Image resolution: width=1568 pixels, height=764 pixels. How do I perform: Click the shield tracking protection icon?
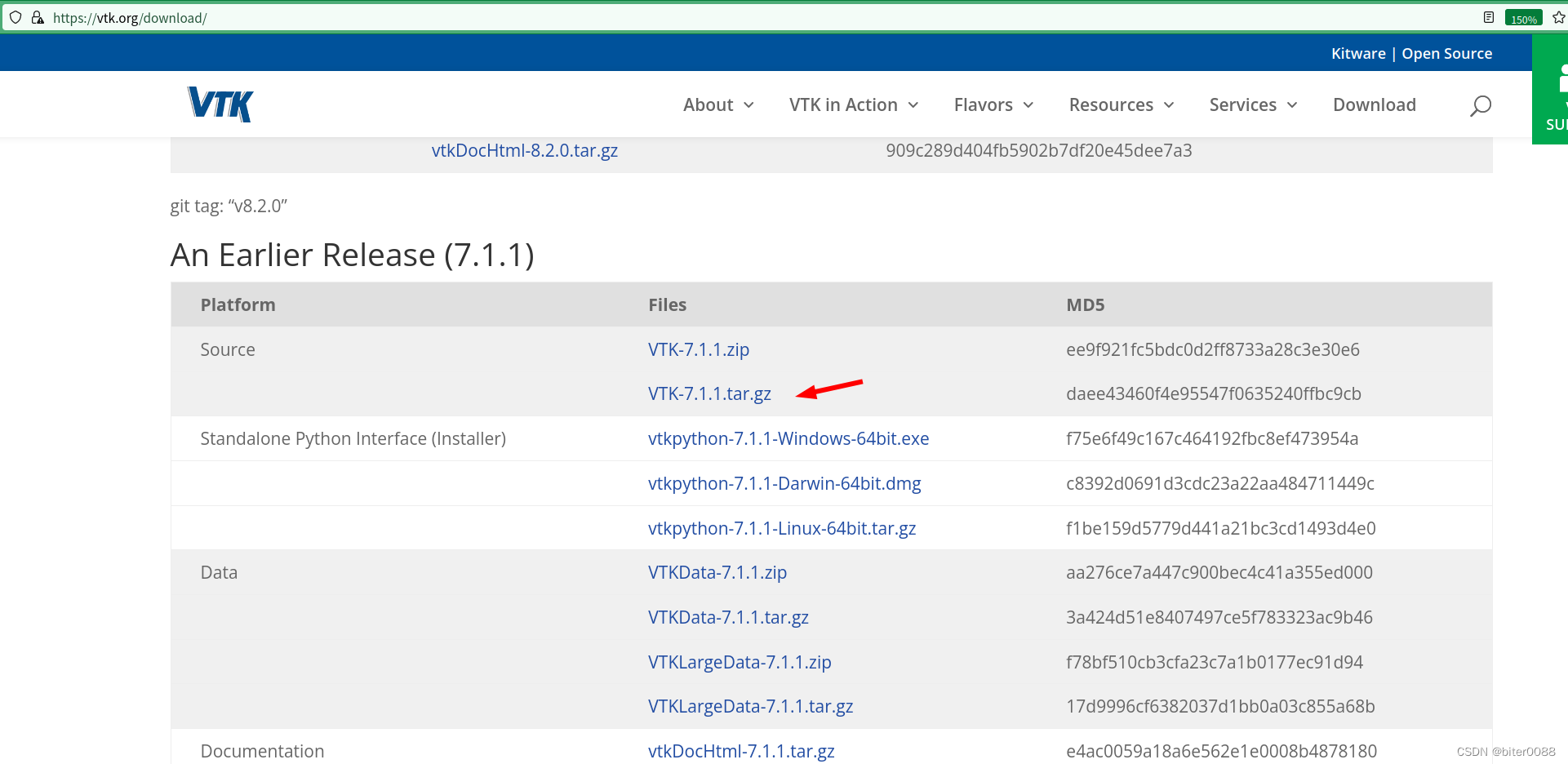click(16, 17)
